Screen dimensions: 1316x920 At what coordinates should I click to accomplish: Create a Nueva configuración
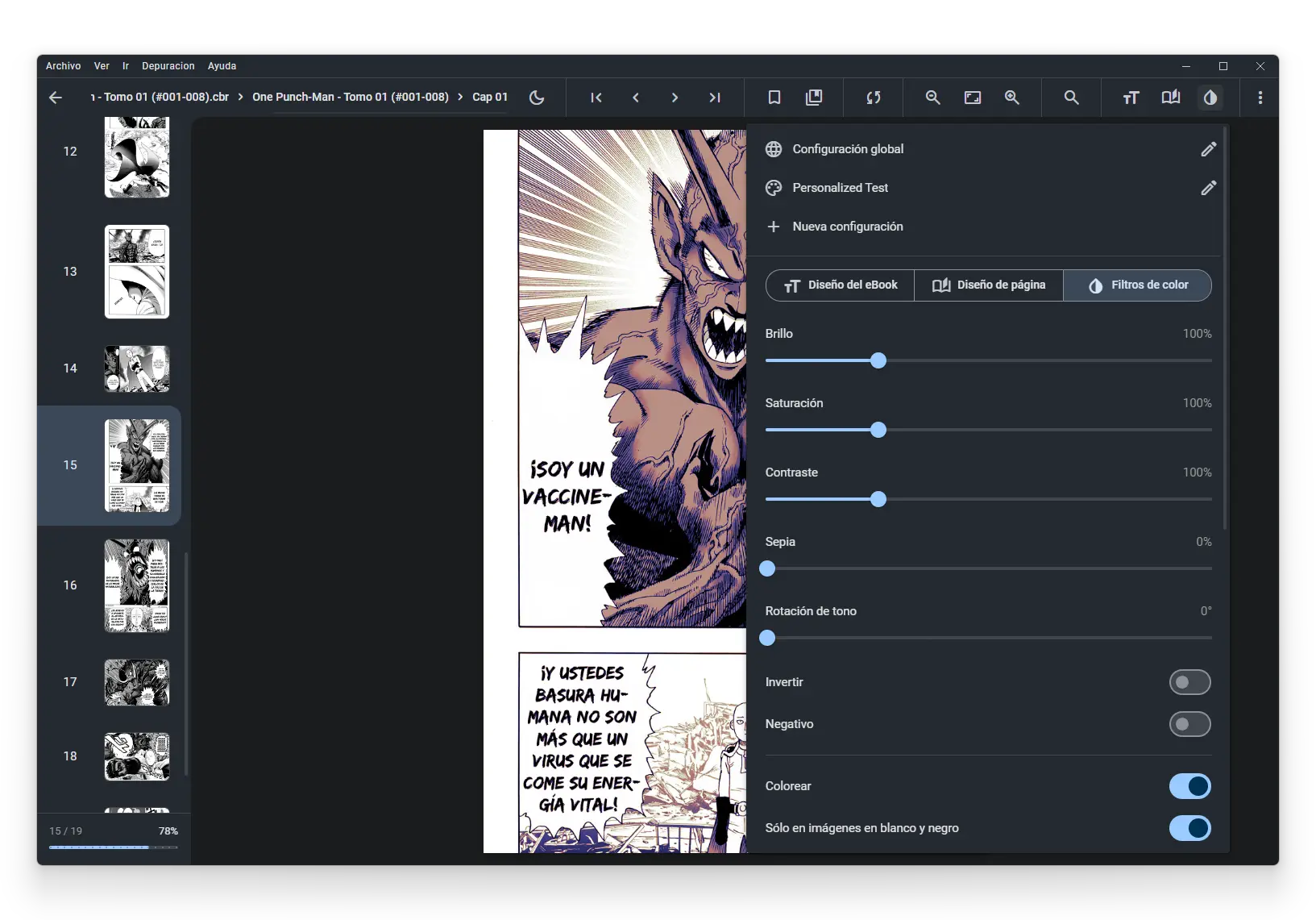tap(847, 227)
